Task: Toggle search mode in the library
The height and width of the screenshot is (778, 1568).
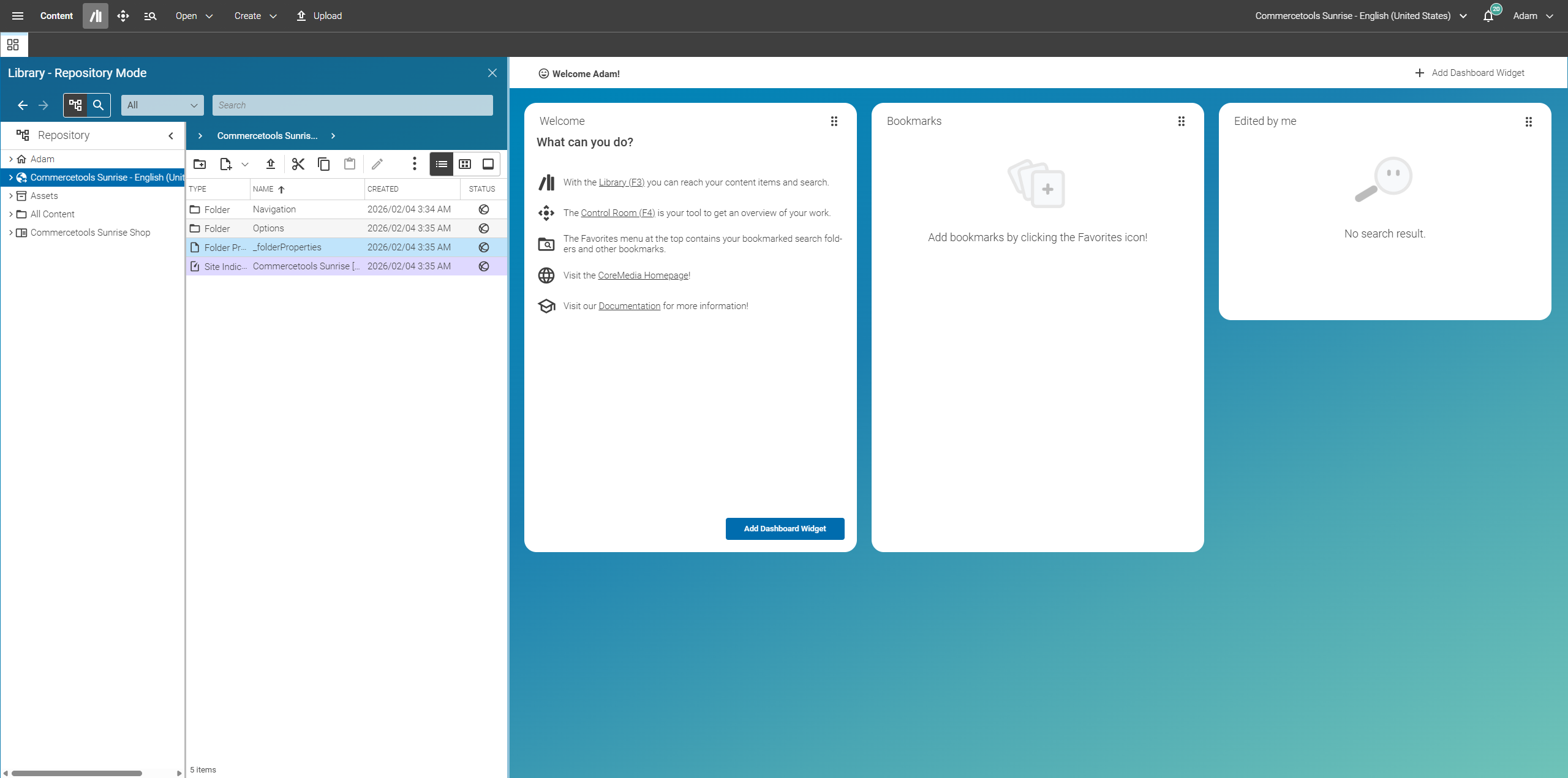Action: tap(98, 105)
